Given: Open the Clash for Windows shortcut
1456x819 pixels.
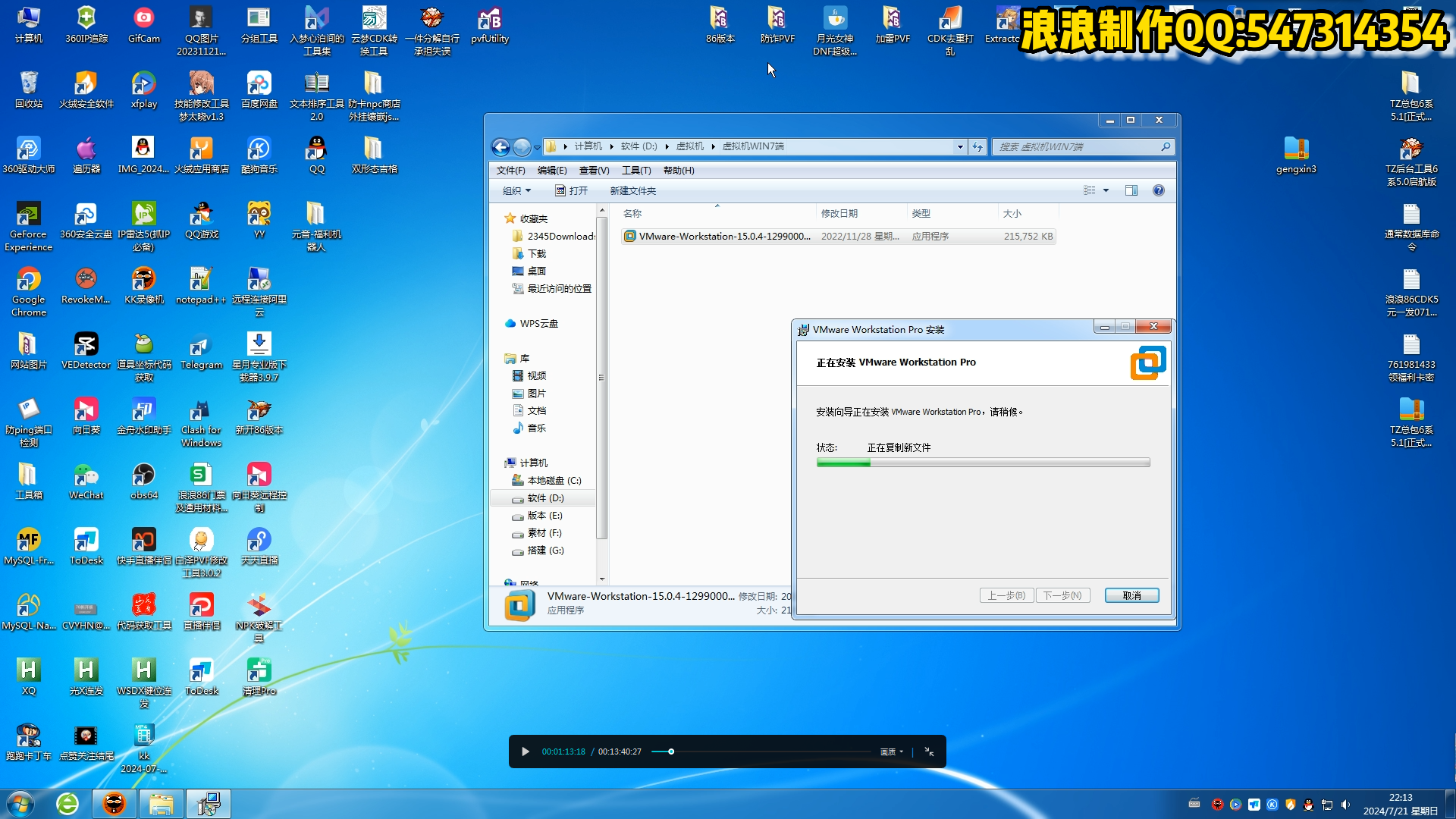Looking at the screenshot, I should pos(202,422).
